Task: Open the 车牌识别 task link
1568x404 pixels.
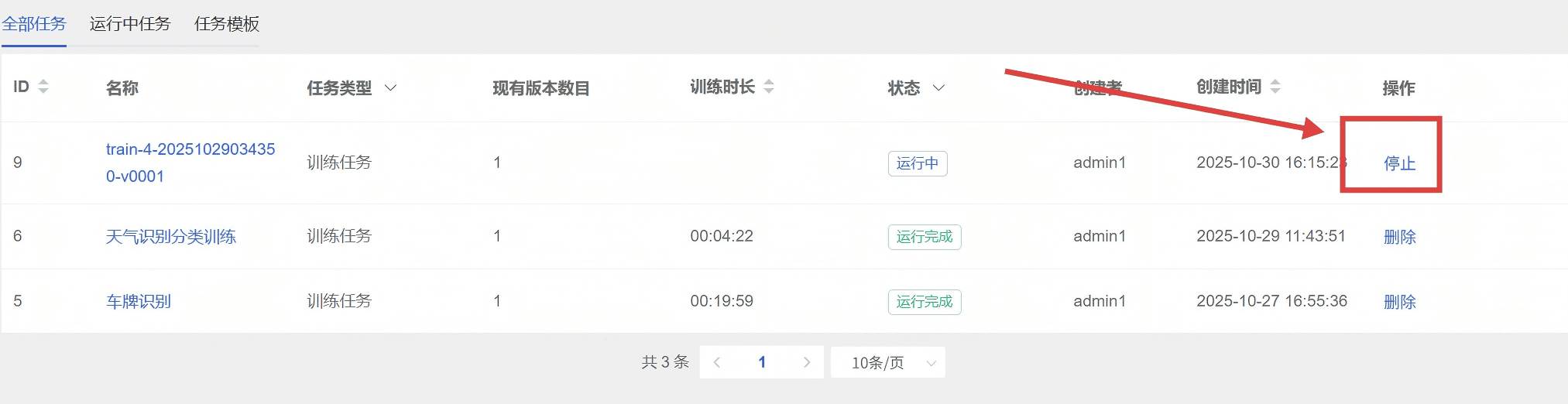Action: coord(139,302)
